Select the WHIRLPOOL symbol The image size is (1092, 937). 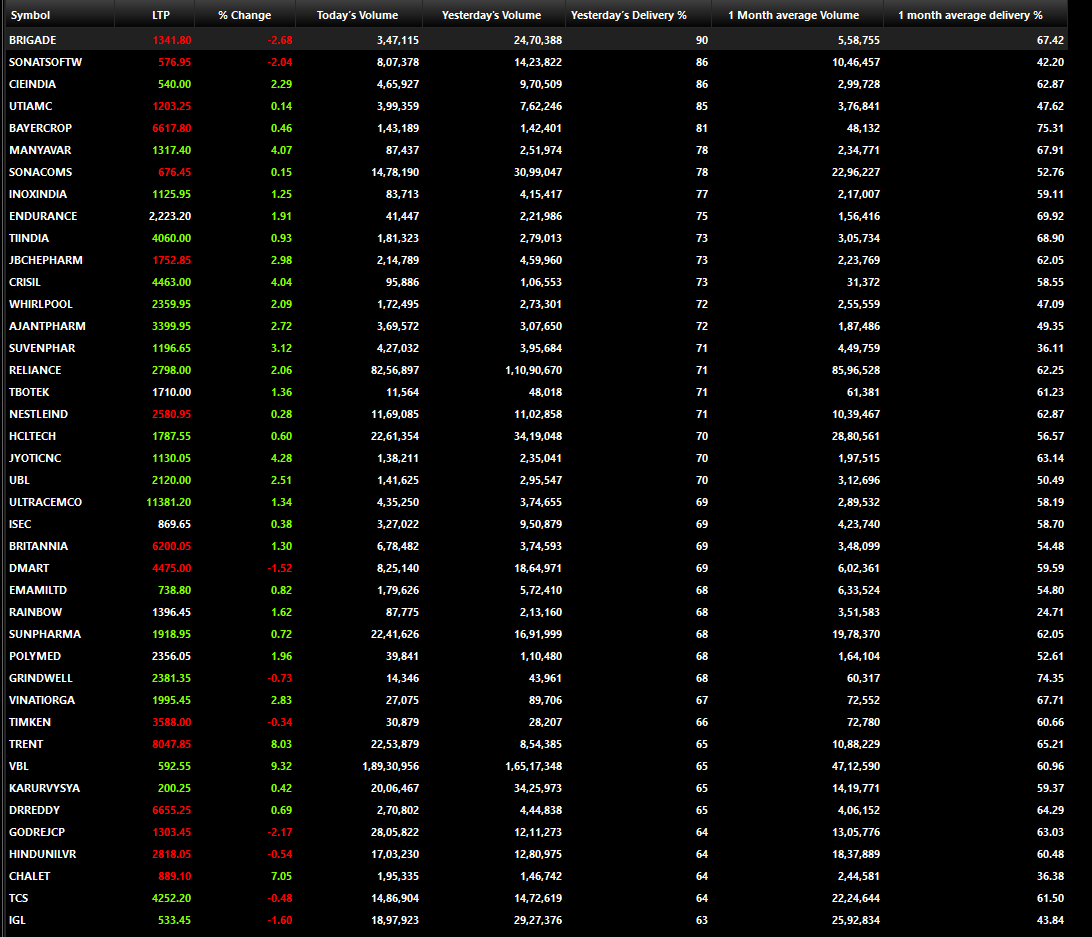pos(40,304)
